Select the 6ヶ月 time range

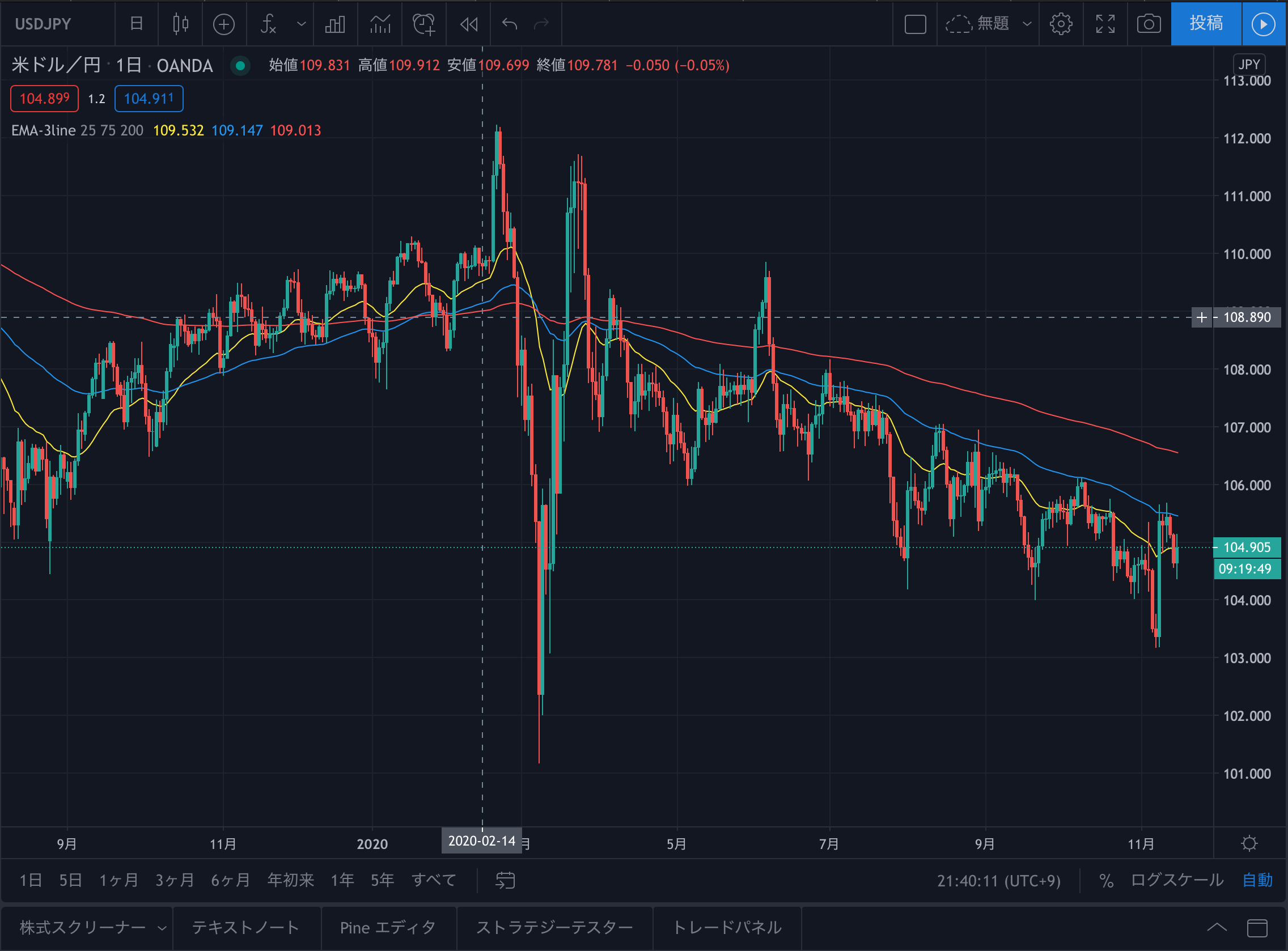pos(230,880)
